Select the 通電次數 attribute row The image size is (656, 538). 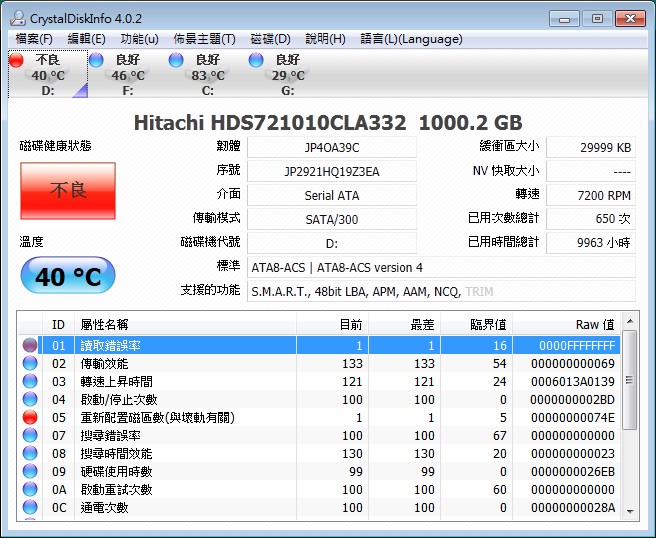(x=320, y=507)
